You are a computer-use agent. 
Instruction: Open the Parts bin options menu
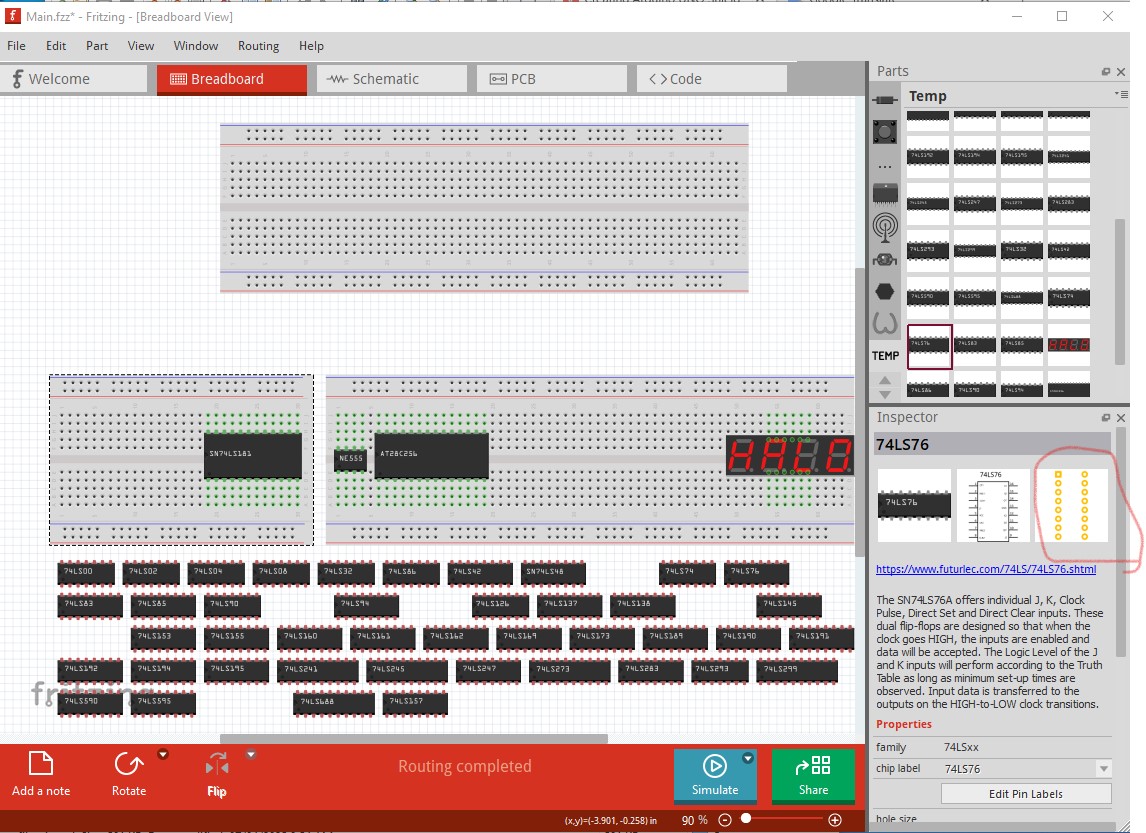point(1121,94)
